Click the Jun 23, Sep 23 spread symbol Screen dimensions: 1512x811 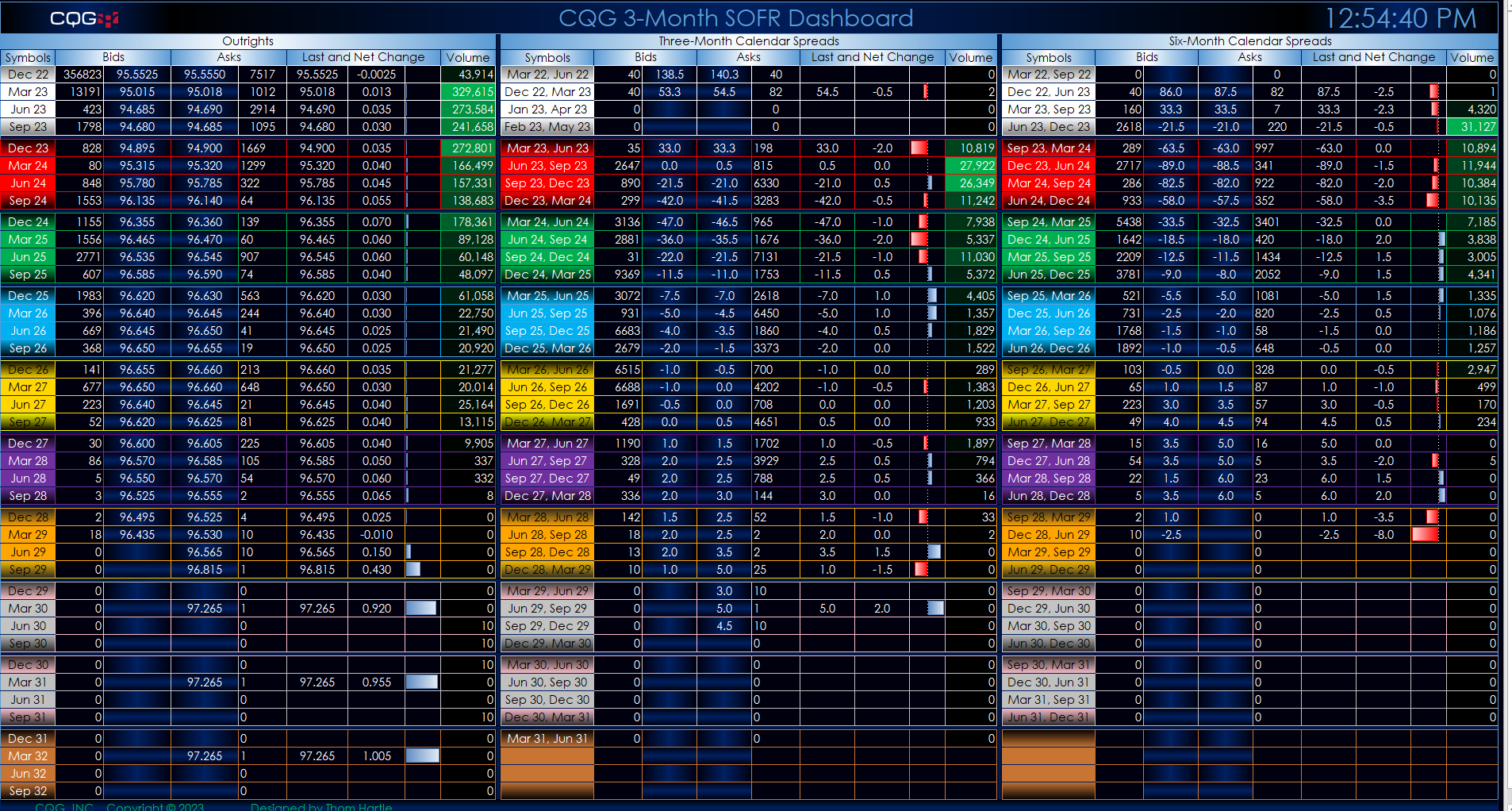pyautogui.click(x=547, y=166)
